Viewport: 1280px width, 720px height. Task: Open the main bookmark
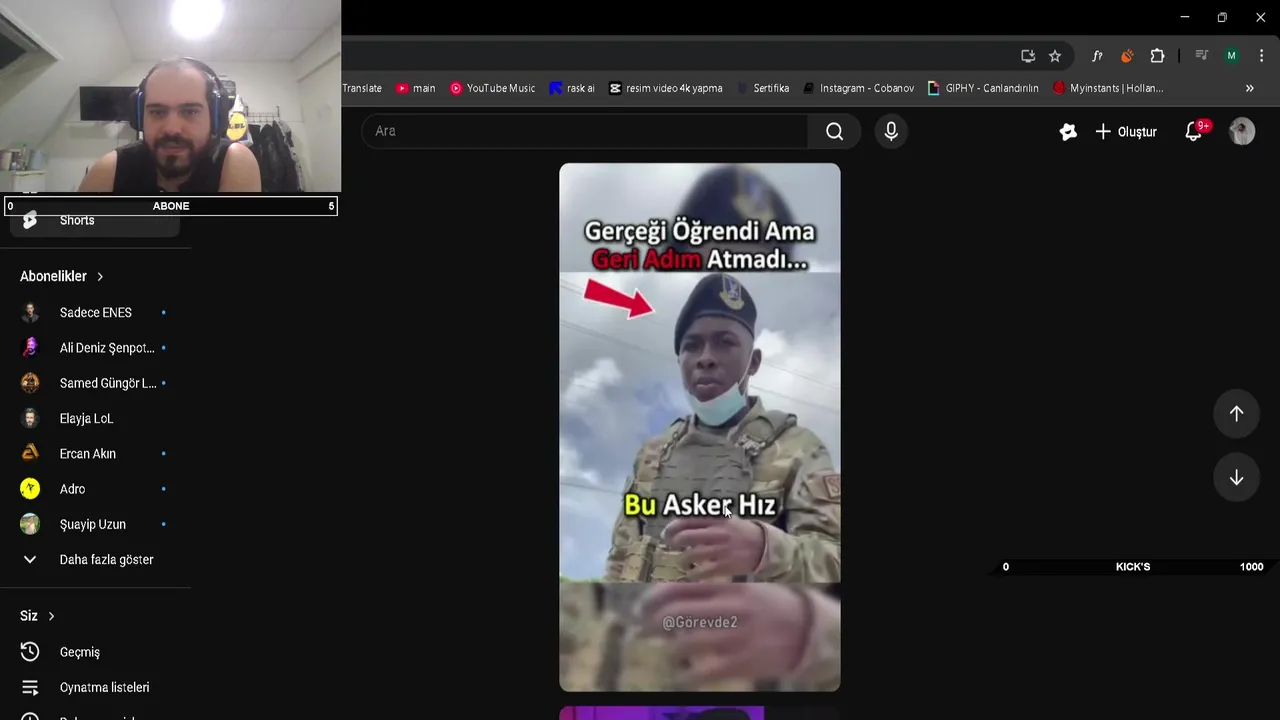(x=415, y=88)
